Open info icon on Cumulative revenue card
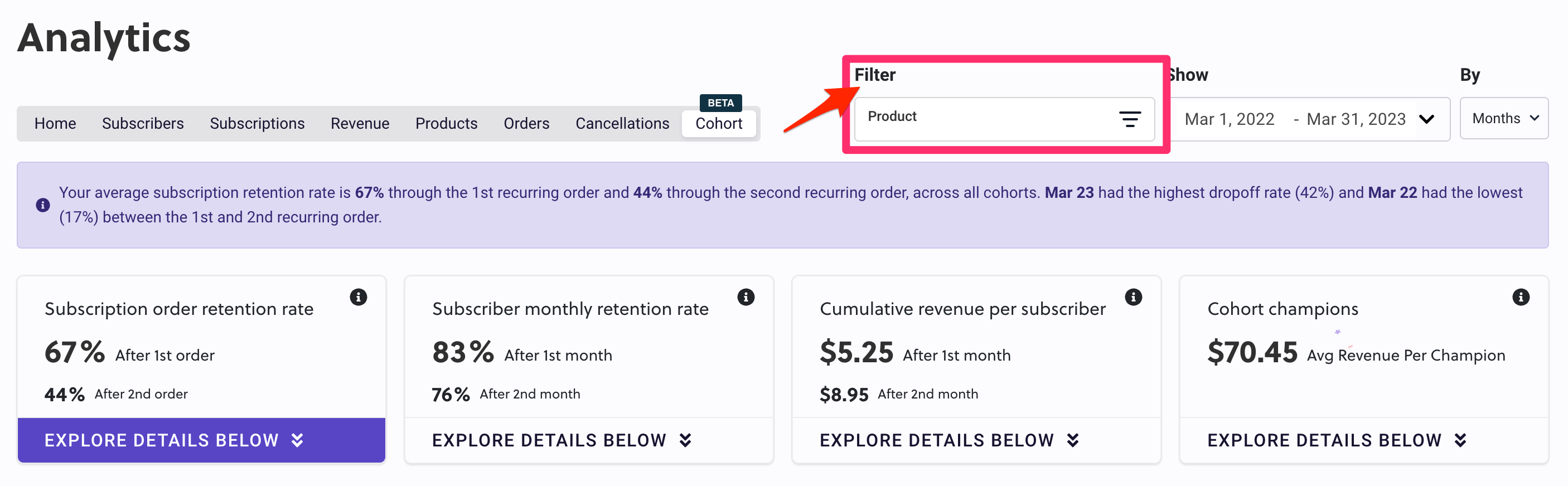 tap(1133, 297)
